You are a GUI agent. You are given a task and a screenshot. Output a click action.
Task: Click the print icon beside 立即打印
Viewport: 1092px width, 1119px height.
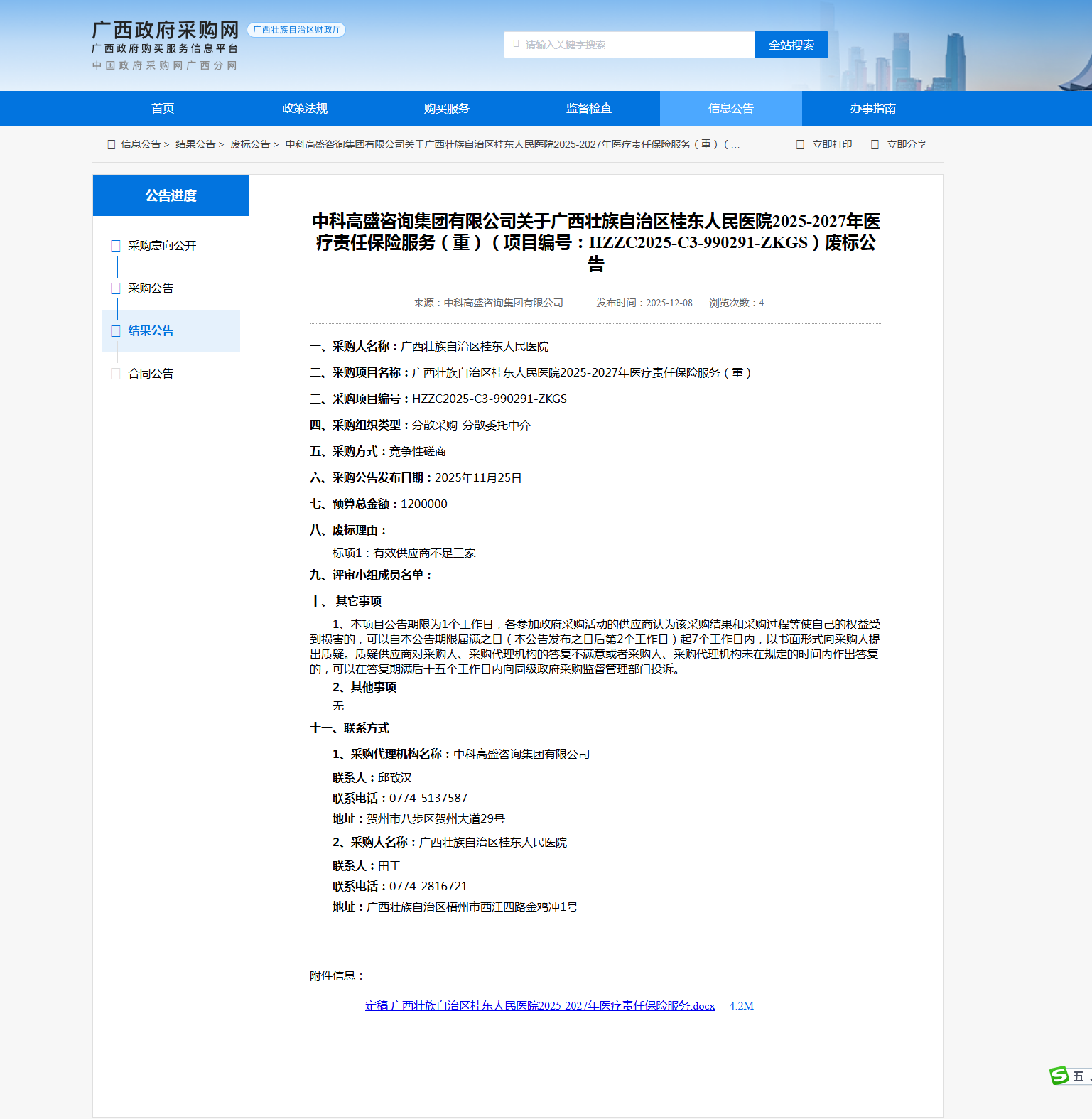coord(800,144)
